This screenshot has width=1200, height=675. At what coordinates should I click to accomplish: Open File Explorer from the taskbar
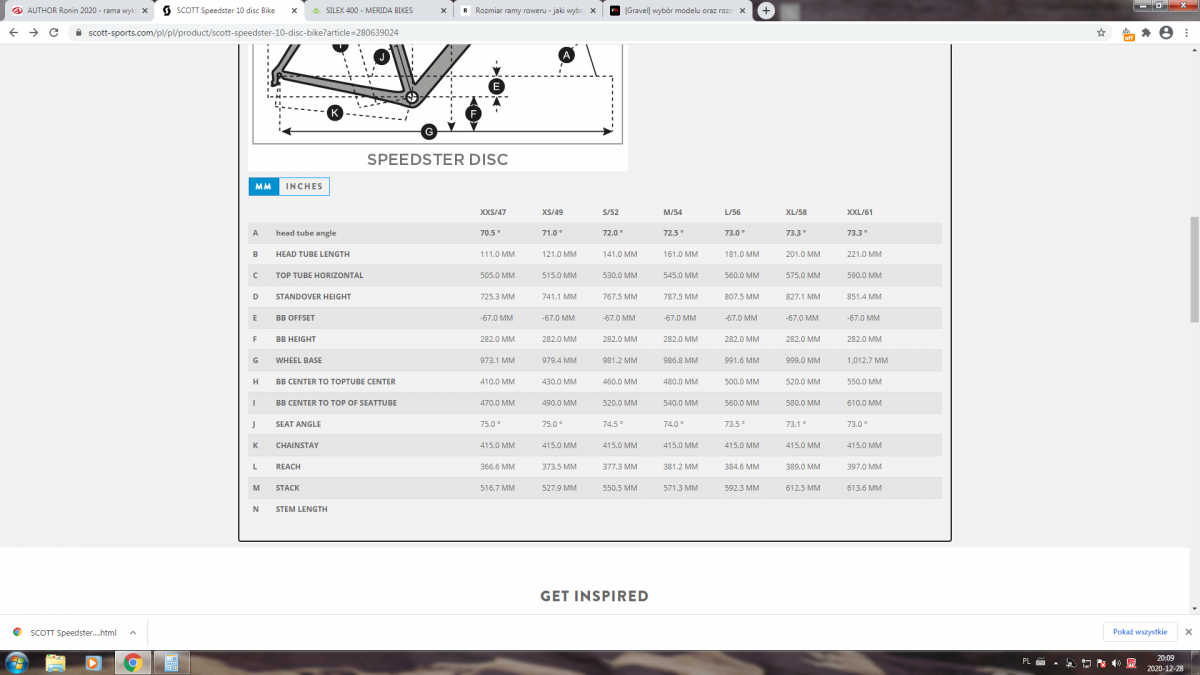pyautogui.click(x=56, y=662)
